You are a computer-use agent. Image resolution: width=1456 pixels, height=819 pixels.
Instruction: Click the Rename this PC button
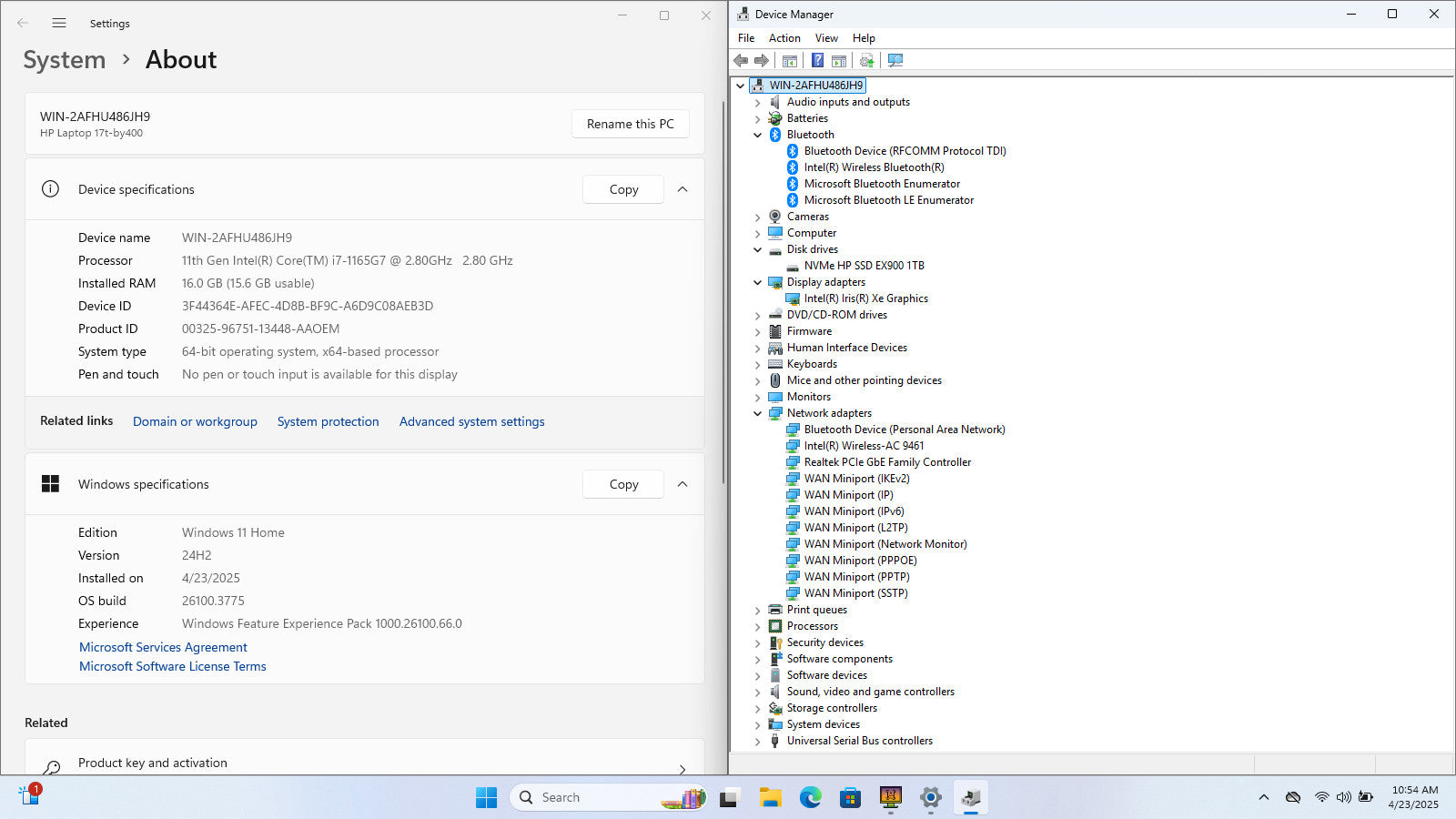(x=631, y=124)
